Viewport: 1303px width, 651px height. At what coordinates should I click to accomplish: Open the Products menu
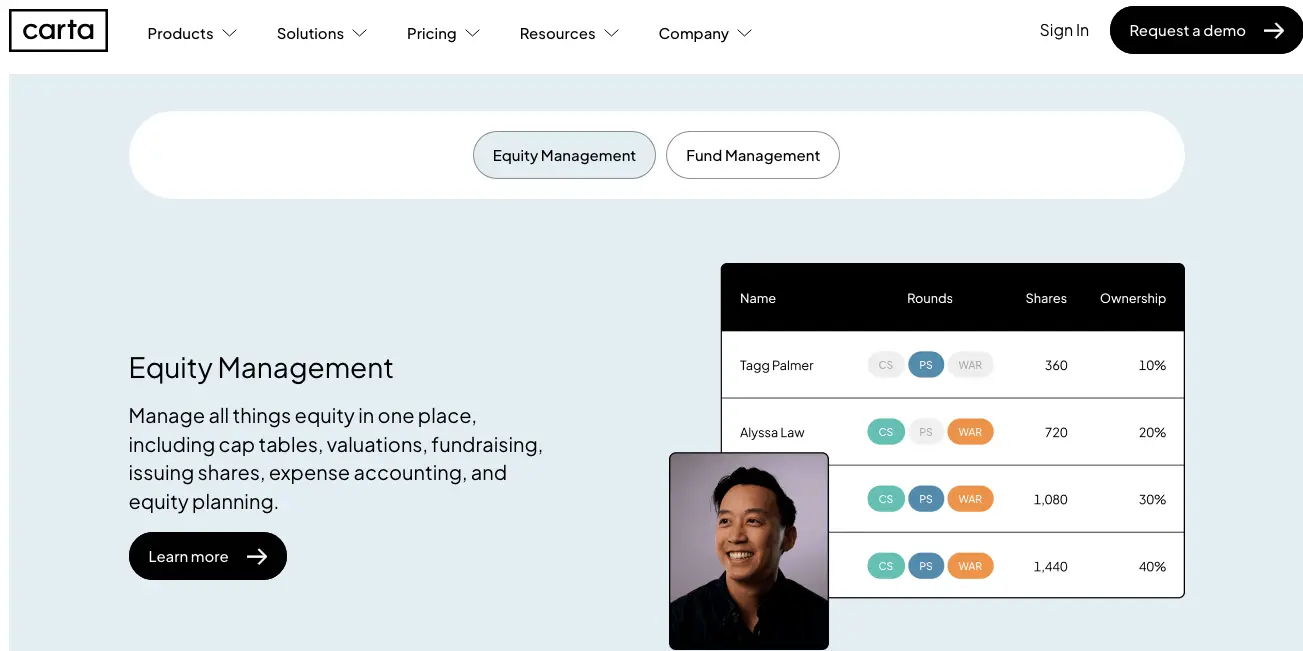[192, 34]
